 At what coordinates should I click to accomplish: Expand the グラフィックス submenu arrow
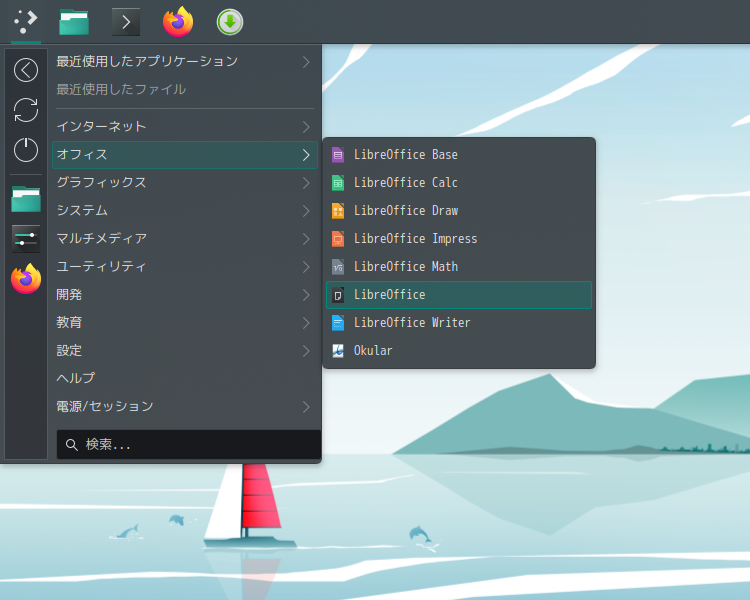pyautogui.click(x=306, y=183)
